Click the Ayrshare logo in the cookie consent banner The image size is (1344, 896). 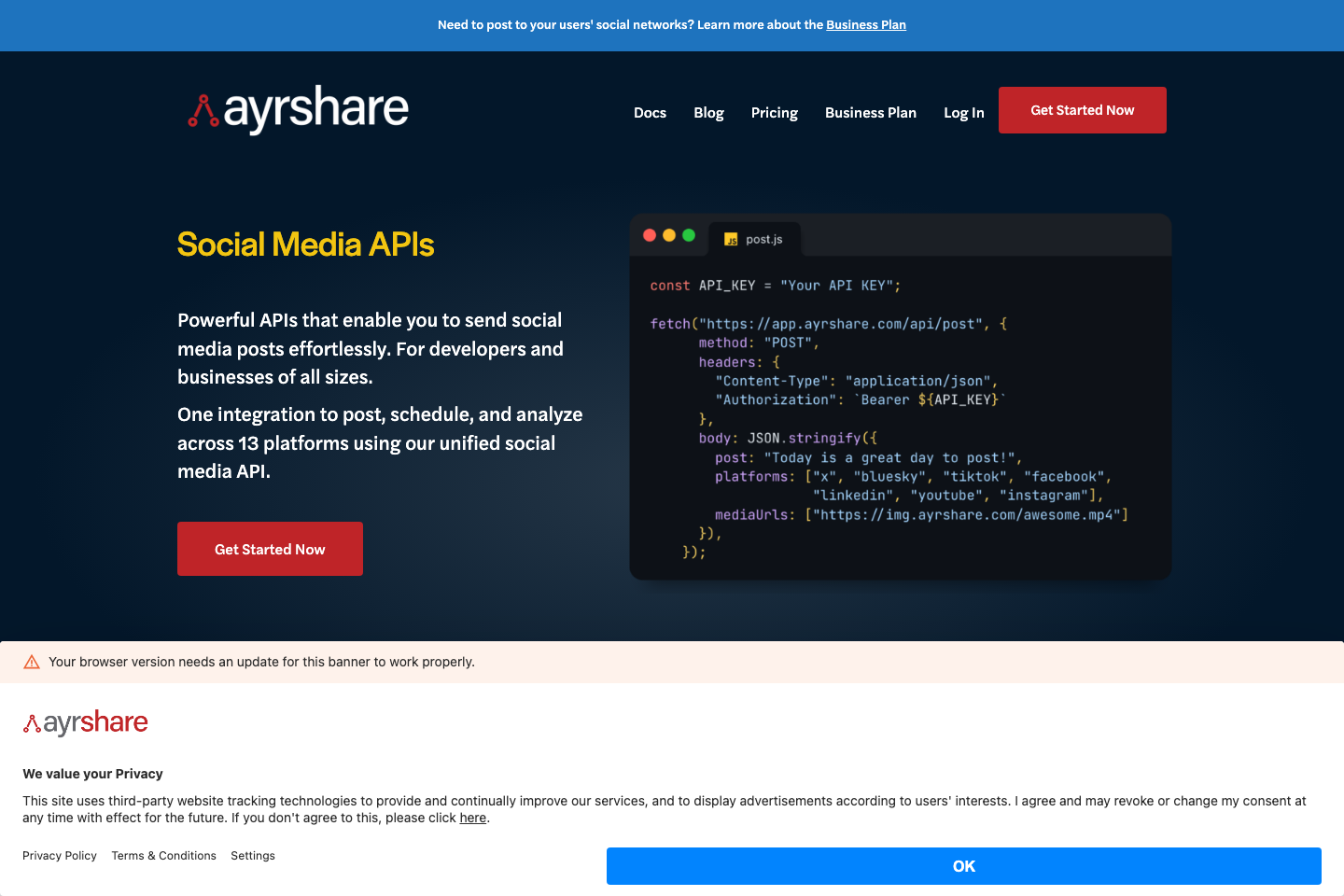tap(85, 721)
